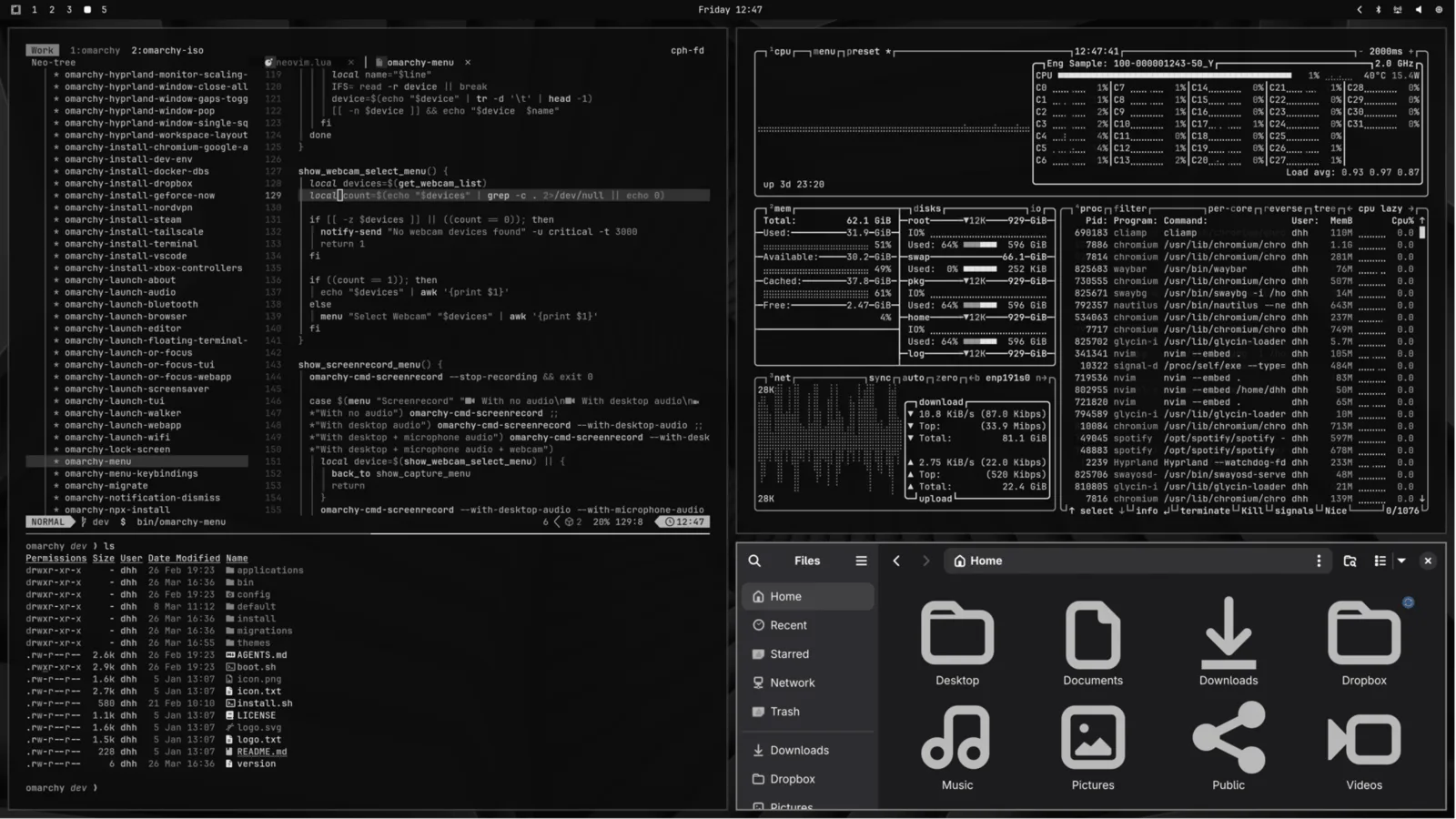Viewport: 1456px width, 819px height.
Task: Close the omarchy-menu buffer tab
Action: 468,63
